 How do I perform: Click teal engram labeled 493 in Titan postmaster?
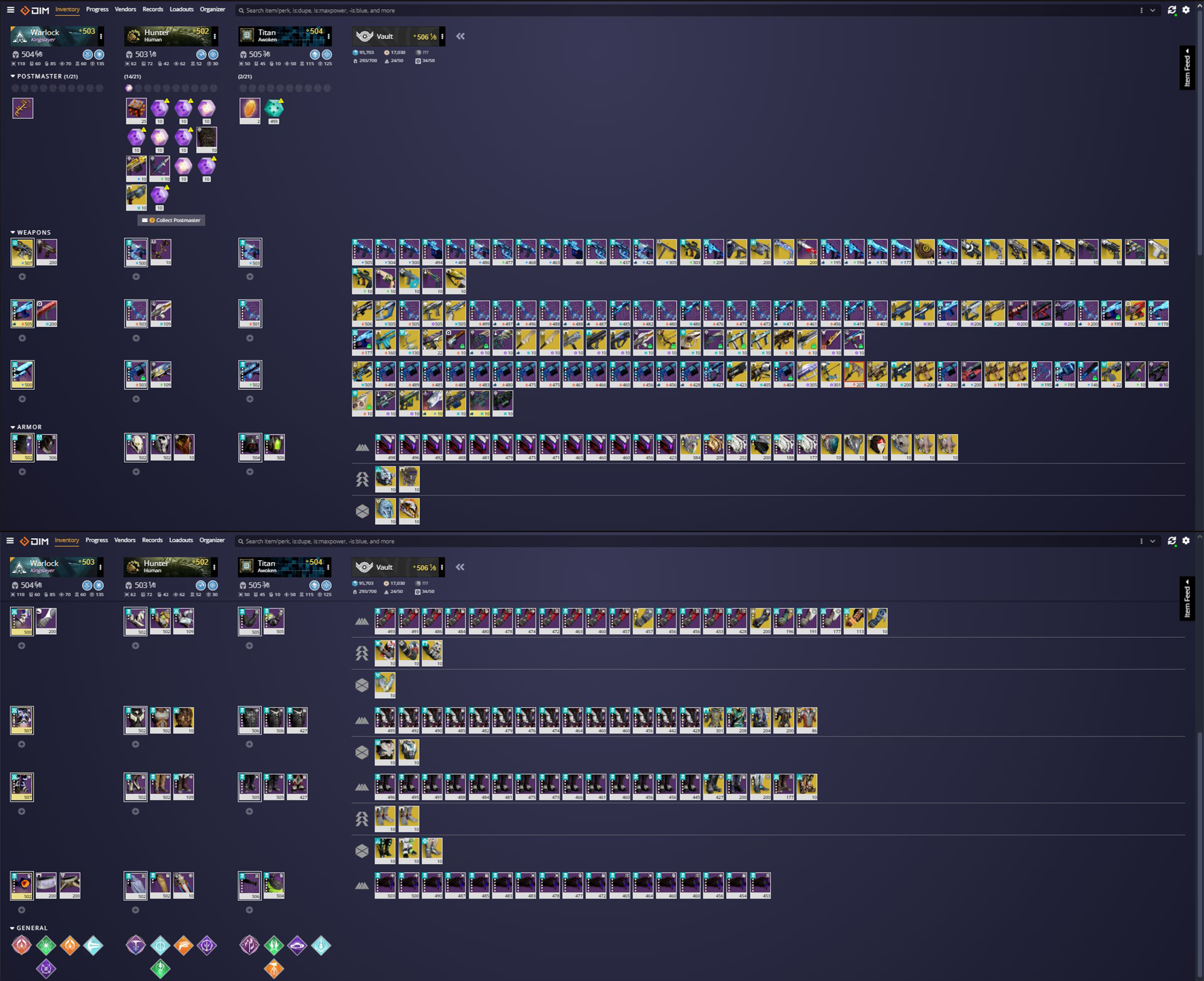point(274,108)
